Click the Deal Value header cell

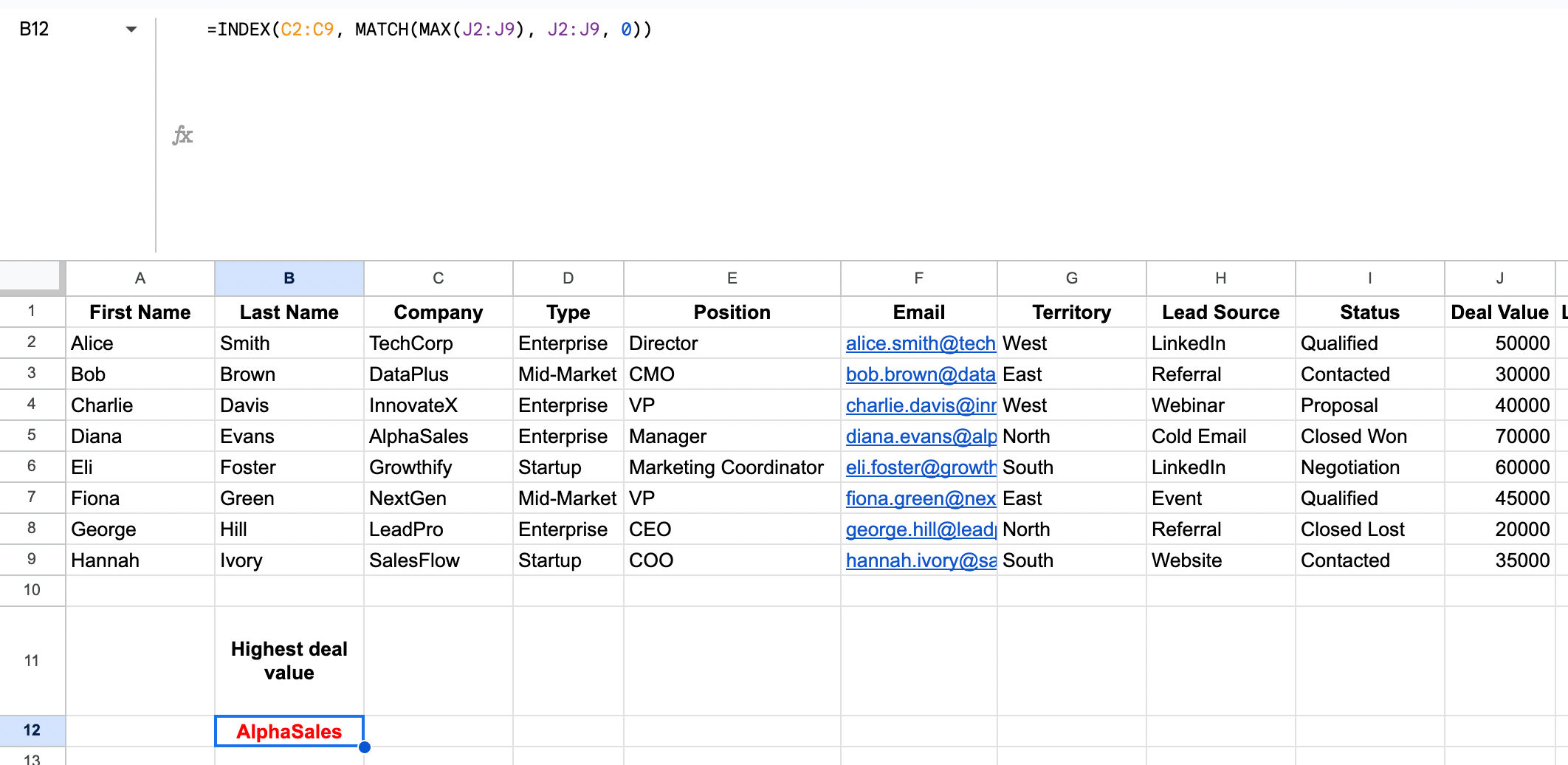tap(1499, 312)
